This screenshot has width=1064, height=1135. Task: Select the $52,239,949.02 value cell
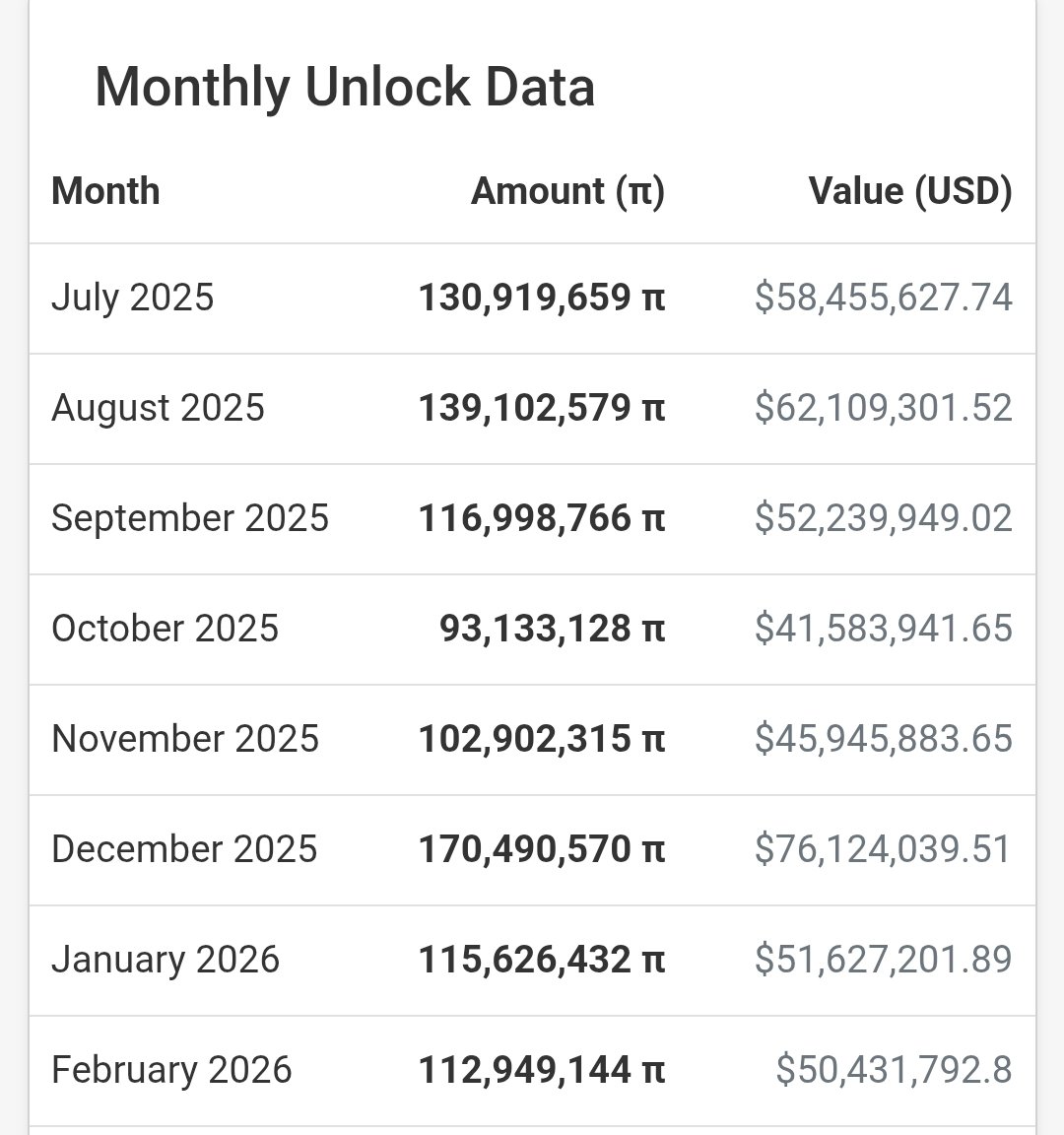883,518
